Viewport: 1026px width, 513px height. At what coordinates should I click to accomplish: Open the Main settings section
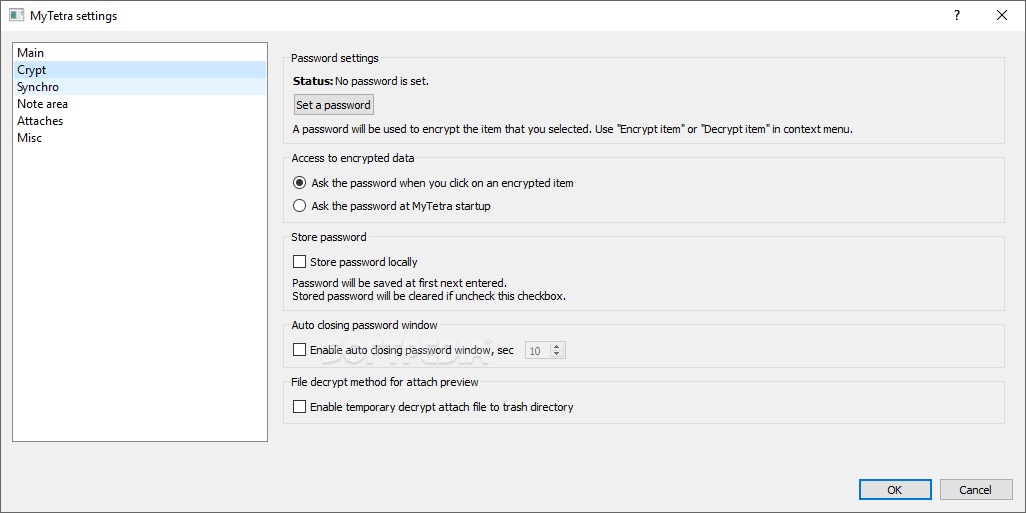click(x=140, y=52)
